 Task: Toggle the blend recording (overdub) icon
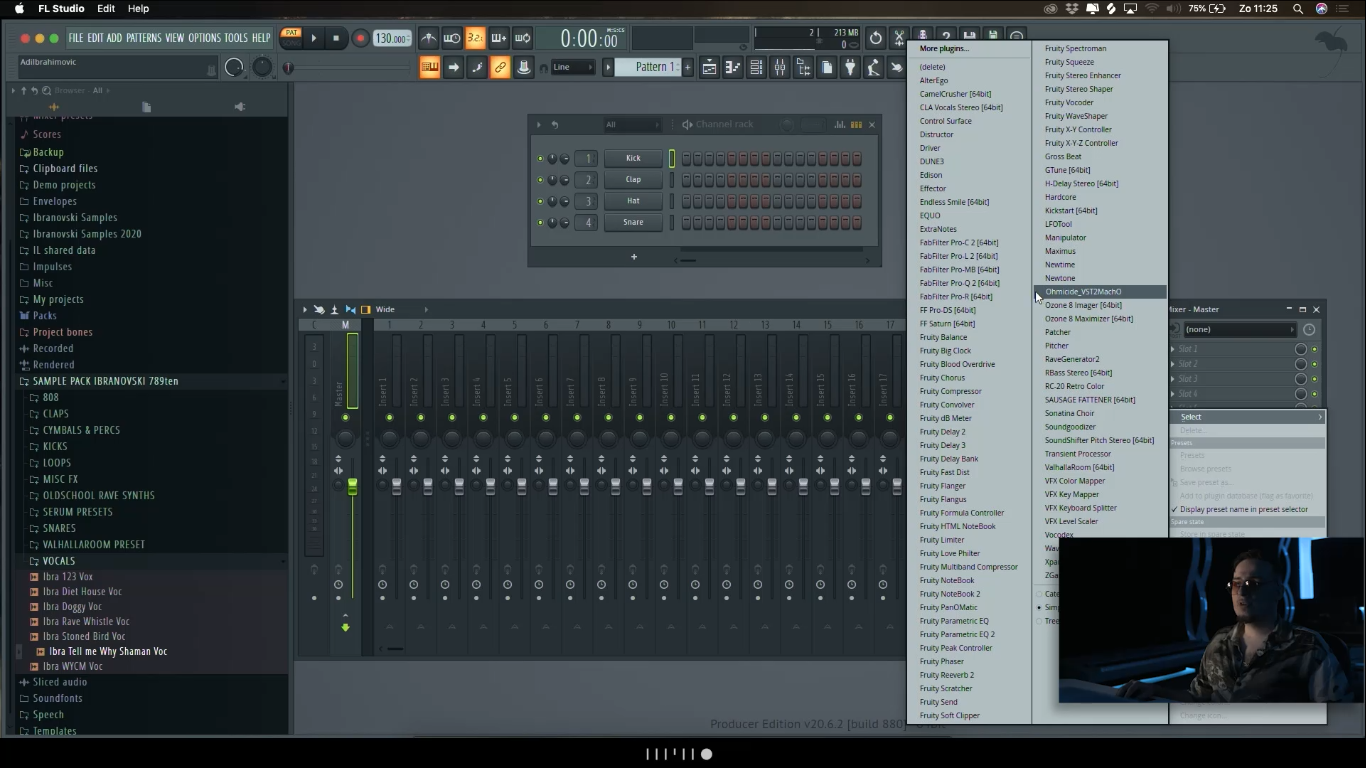point(498,38)
